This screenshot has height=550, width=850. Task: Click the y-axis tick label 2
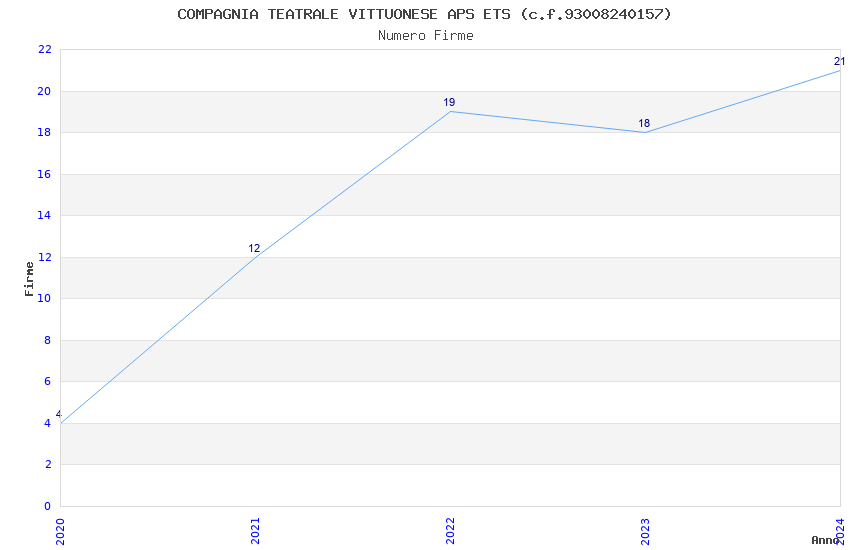tap(48, 464)
